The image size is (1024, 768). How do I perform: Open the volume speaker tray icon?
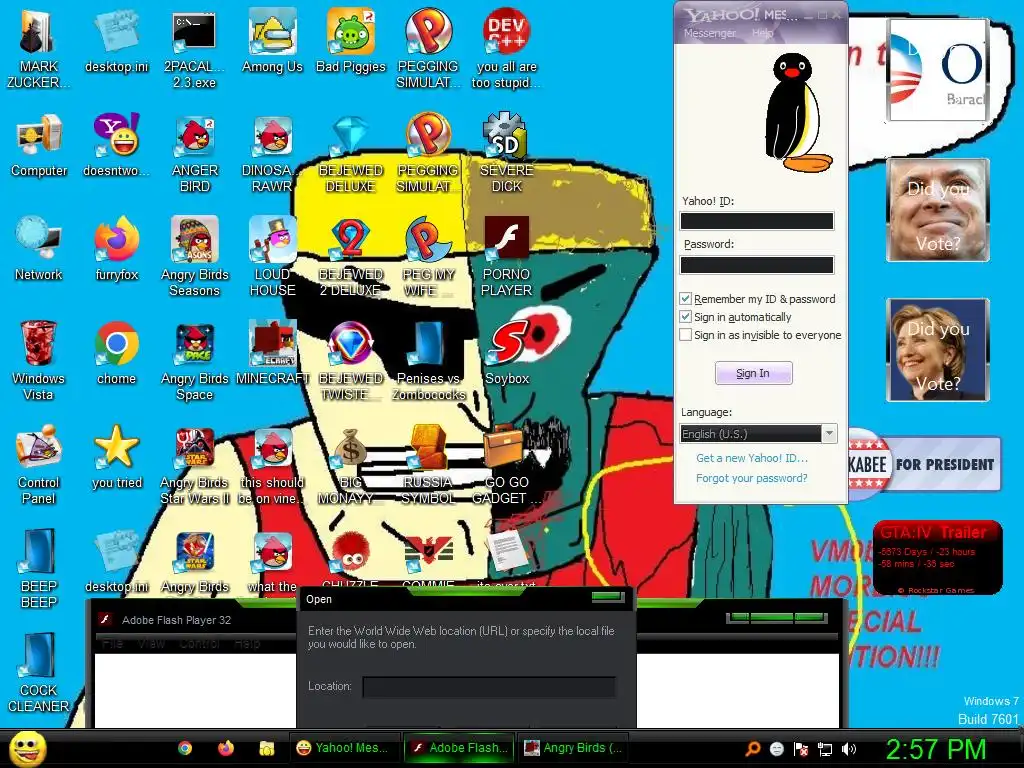point(848,749)
